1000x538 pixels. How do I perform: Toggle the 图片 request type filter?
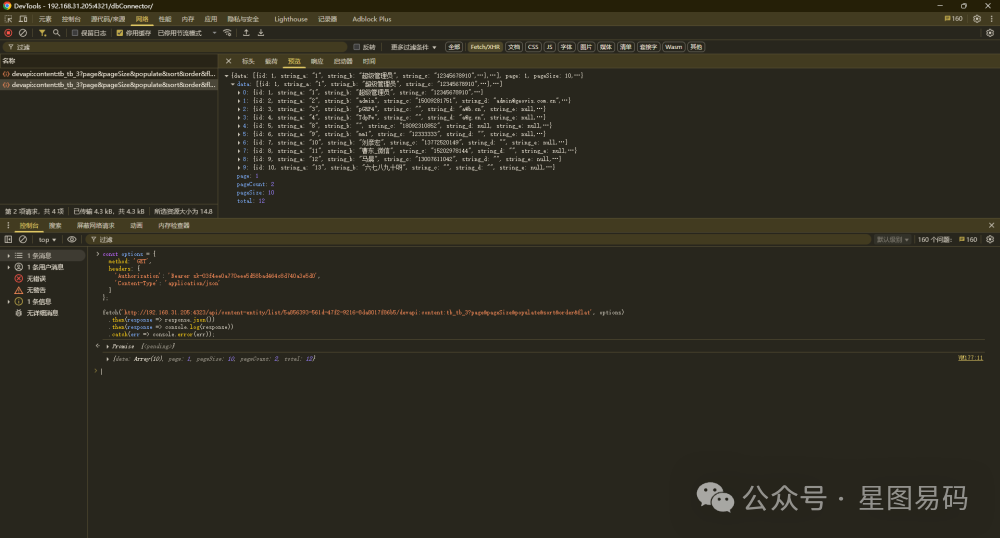pos(585,47)
